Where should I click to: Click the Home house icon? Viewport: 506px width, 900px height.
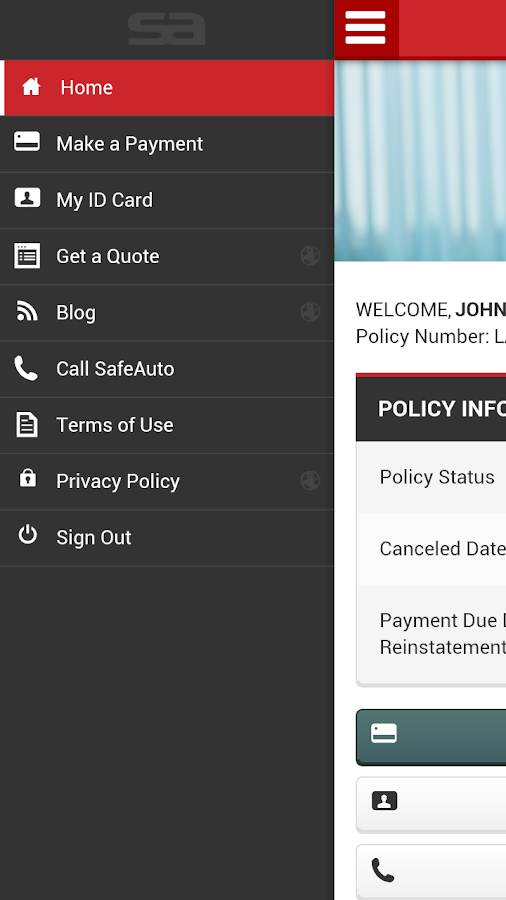point(31,87)
